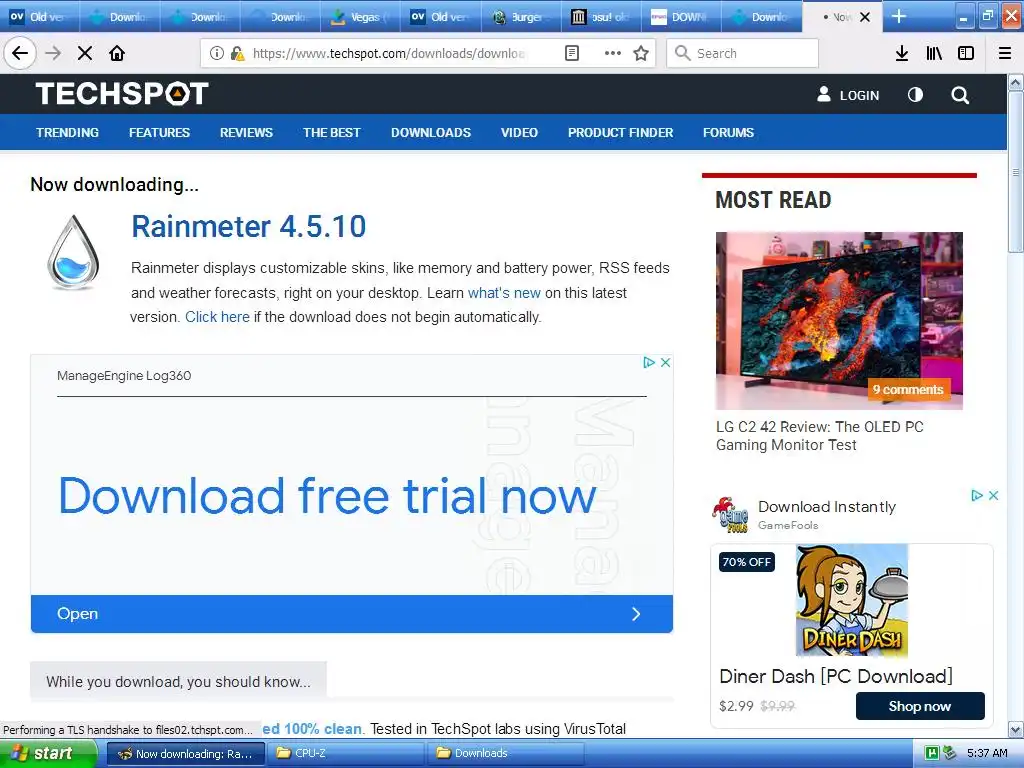This screenshot has width=1024, height=768.
Task: Open the PRODUCT FINDER page
Action: click(620, 133)
